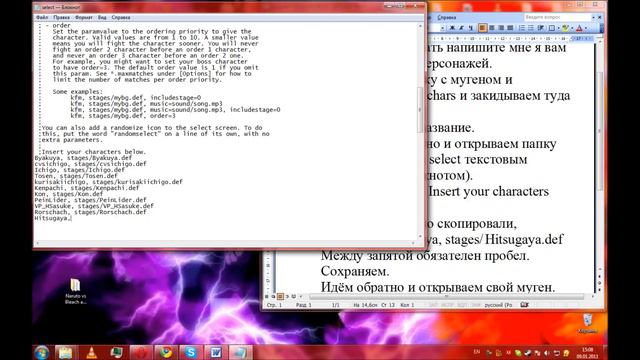The width and height of the screenshot is (640, 360).
Task: Click Notepad scroll up arrow
Action: pyautogui.click(x=420, y=26)
